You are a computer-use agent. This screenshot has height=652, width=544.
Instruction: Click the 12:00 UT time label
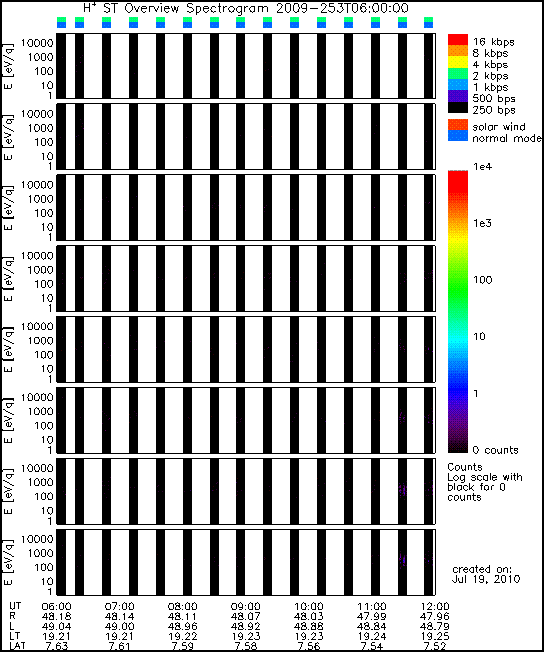[x=435, y=607]
